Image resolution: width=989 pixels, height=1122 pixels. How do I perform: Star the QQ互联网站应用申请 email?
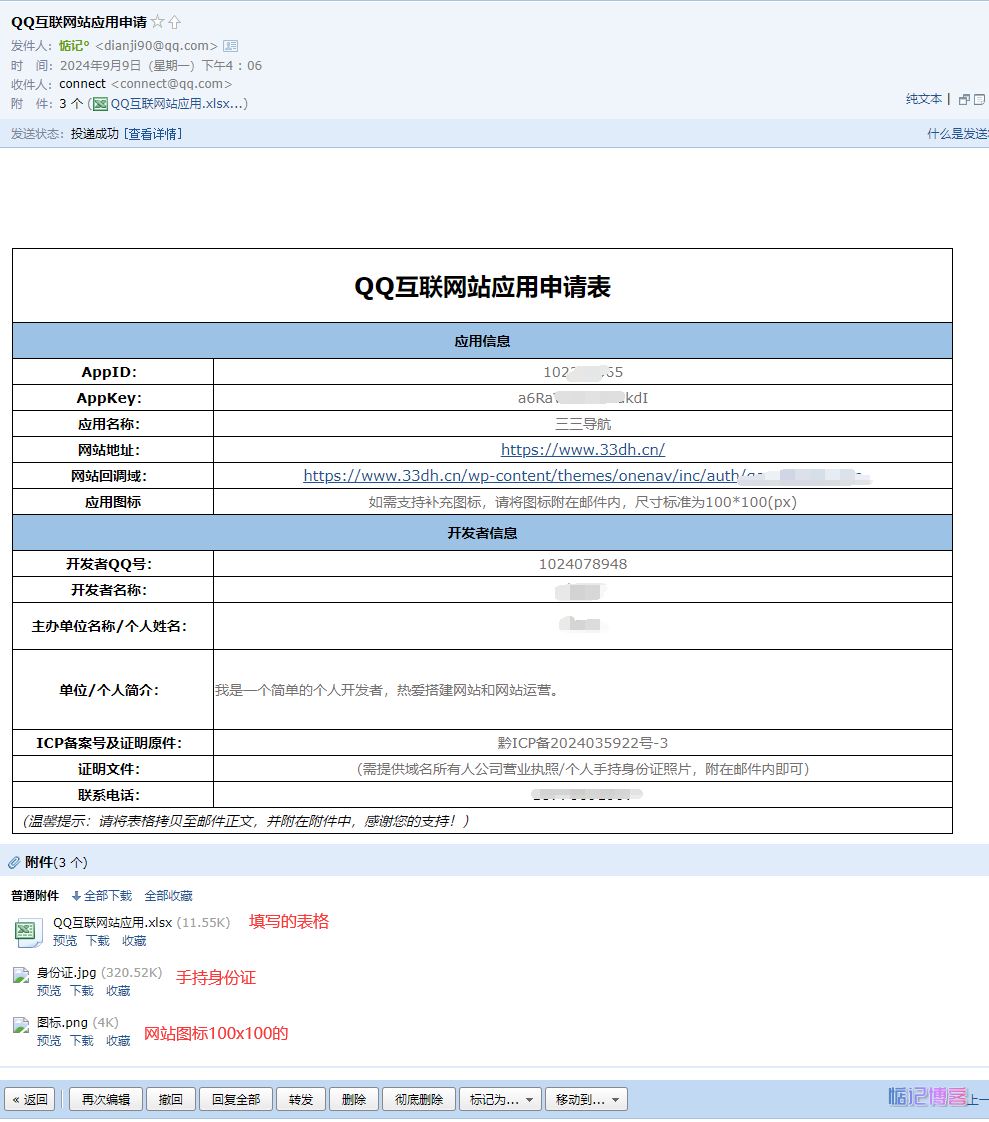(157, 22)
